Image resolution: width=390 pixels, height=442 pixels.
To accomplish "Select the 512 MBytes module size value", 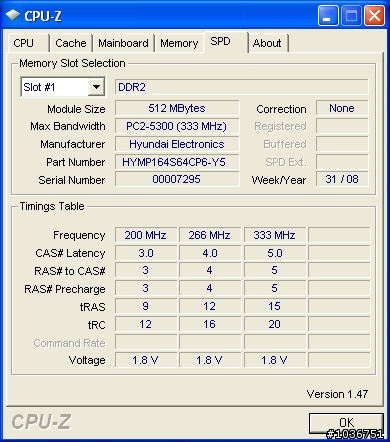I will click(177, 108).
